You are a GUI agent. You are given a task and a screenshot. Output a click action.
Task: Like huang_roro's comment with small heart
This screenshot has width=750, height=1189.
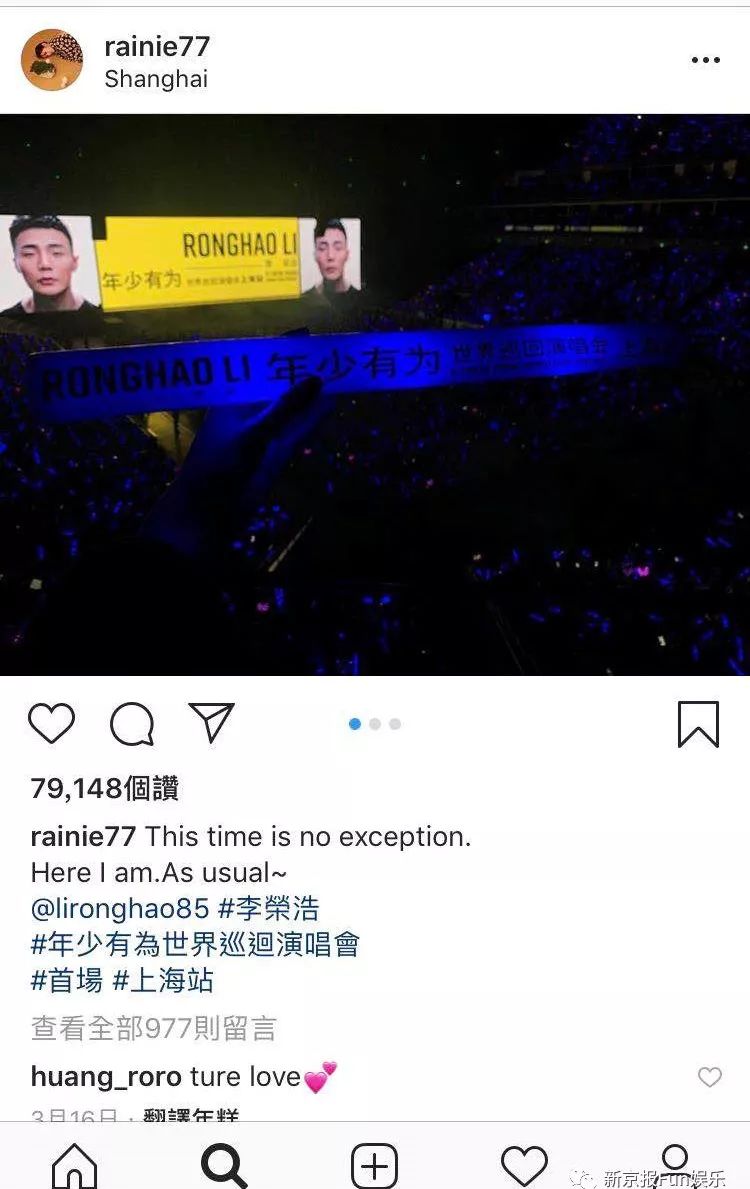click(710, 1077)
